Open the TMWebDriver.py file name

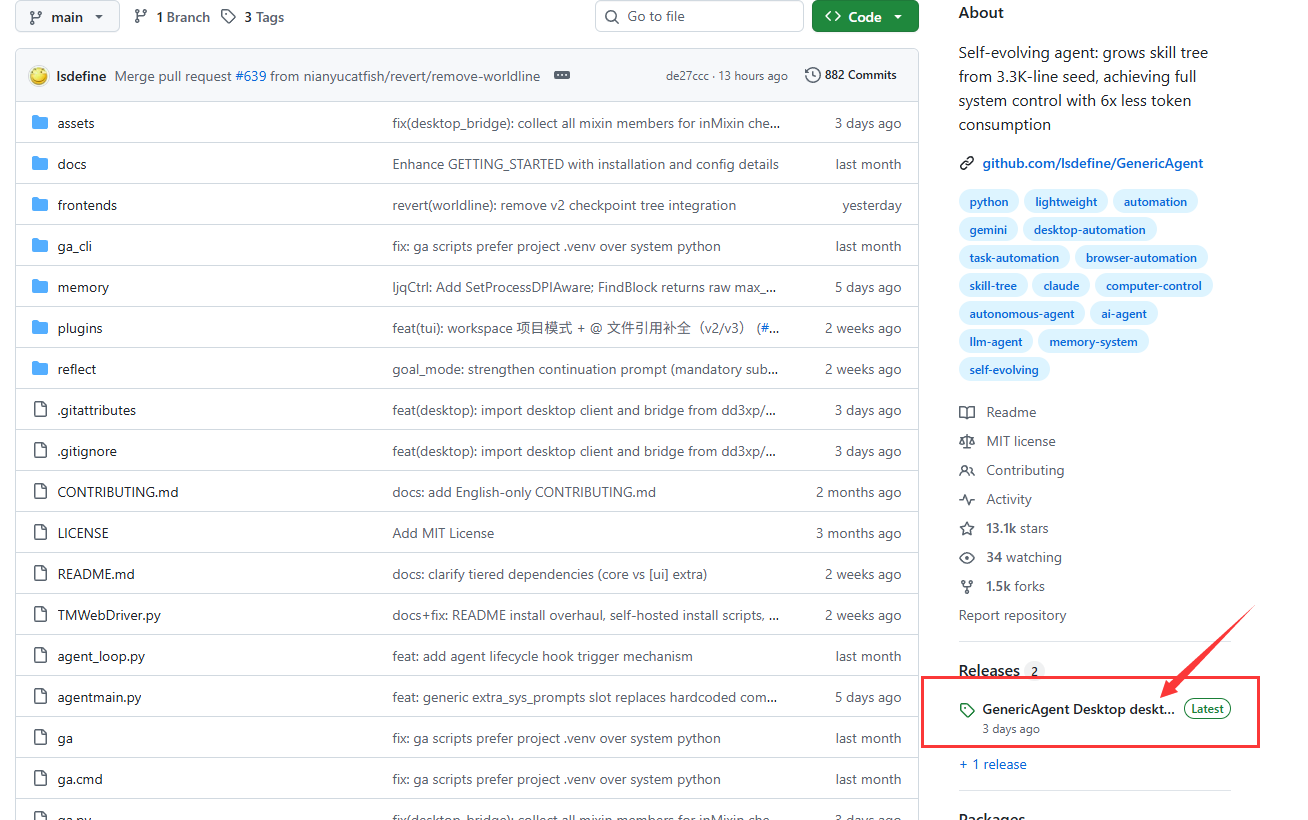[x=109, y=615]
